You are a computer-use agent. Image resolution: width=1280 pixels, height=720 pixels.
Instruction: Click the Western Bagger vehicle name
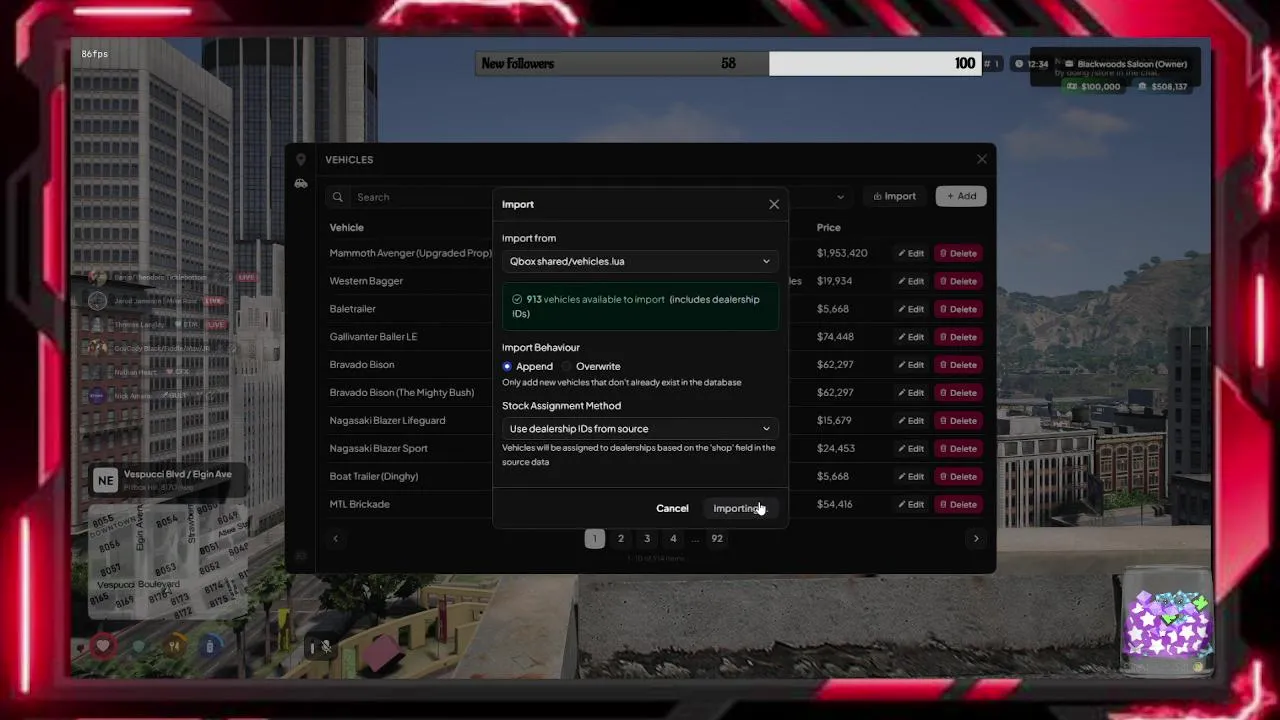coord(366,281)
